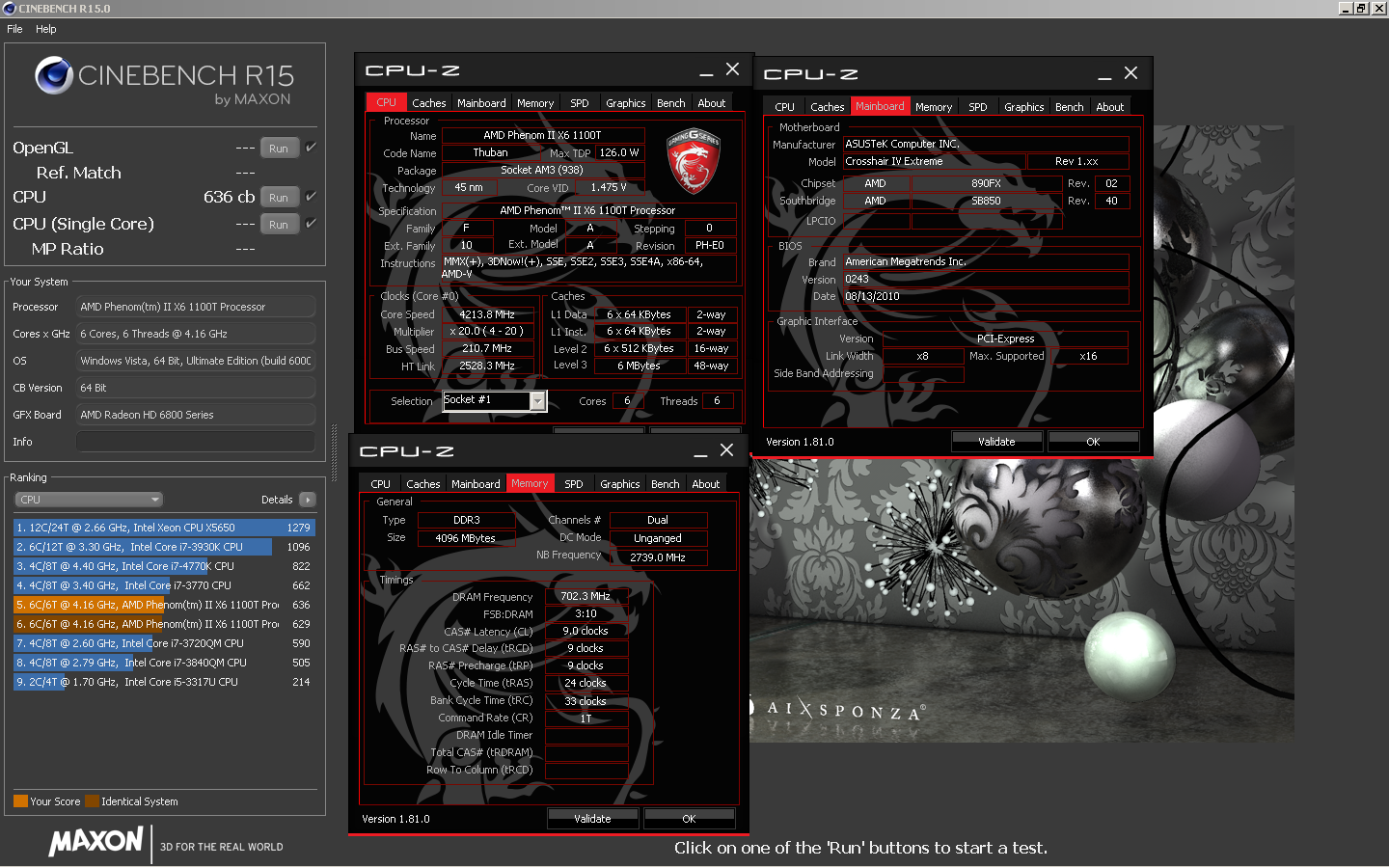Open Caches tab in CPU-Z Memory window

tap(423, 484)
